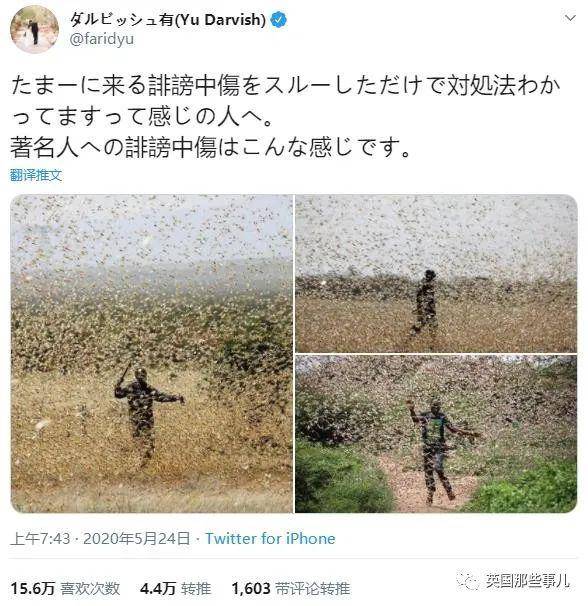Viewport: 588px width, 606px height.
Task: Open the @faridyu handle link
Action: 102,39
